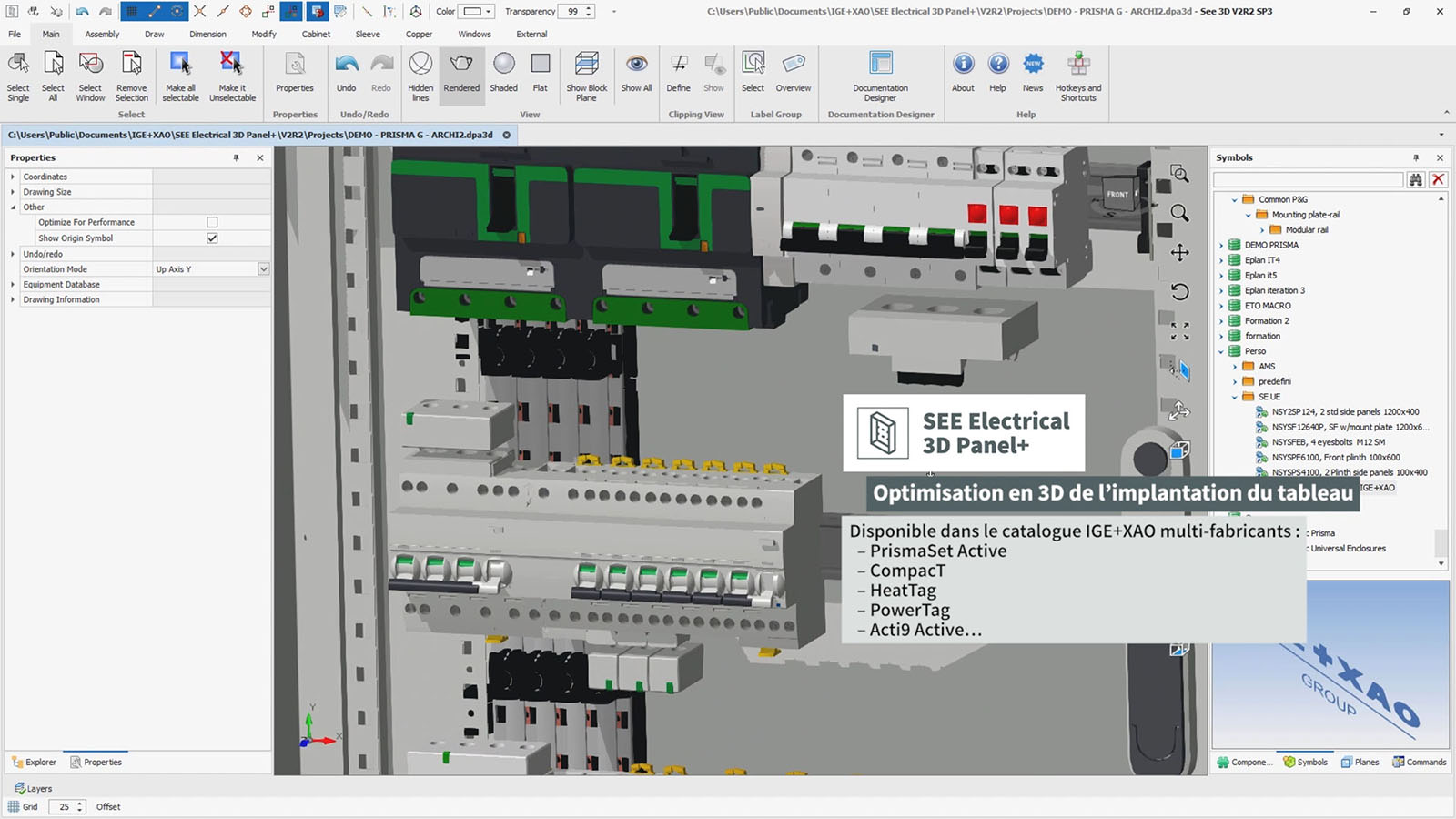Viewport: 1456px width, 819px height.
Task: Click the rotate view viewport icon
Action: coord(1179,292)
